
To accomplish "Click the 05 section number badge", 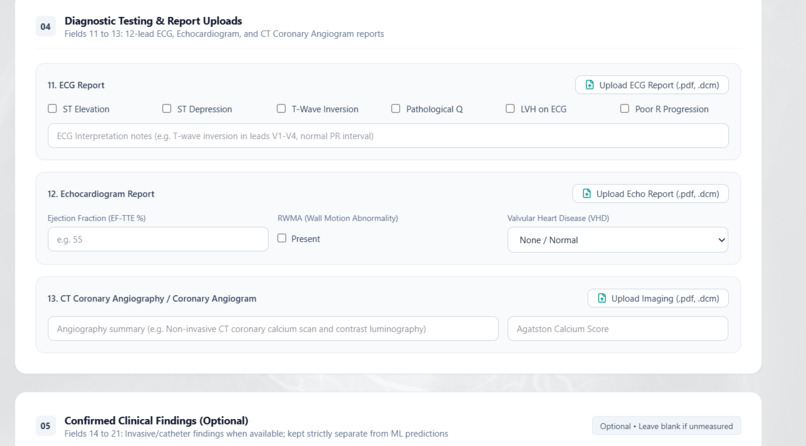I will pos(45,426).
